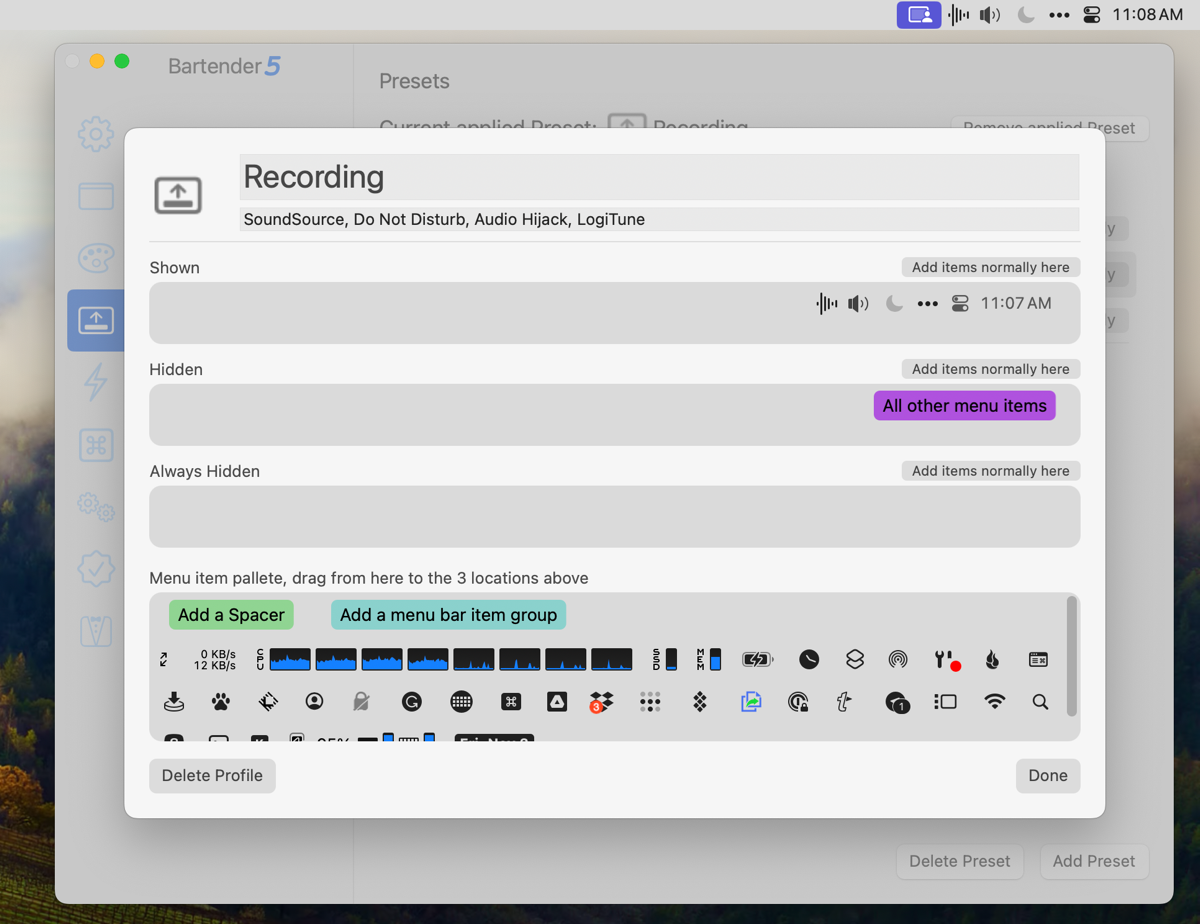The height and width of the screenshot is (924, 1200).
Task: Click the magnifying glass search icon in palette
Action: pyautogui.click(x=1040, y=702)
